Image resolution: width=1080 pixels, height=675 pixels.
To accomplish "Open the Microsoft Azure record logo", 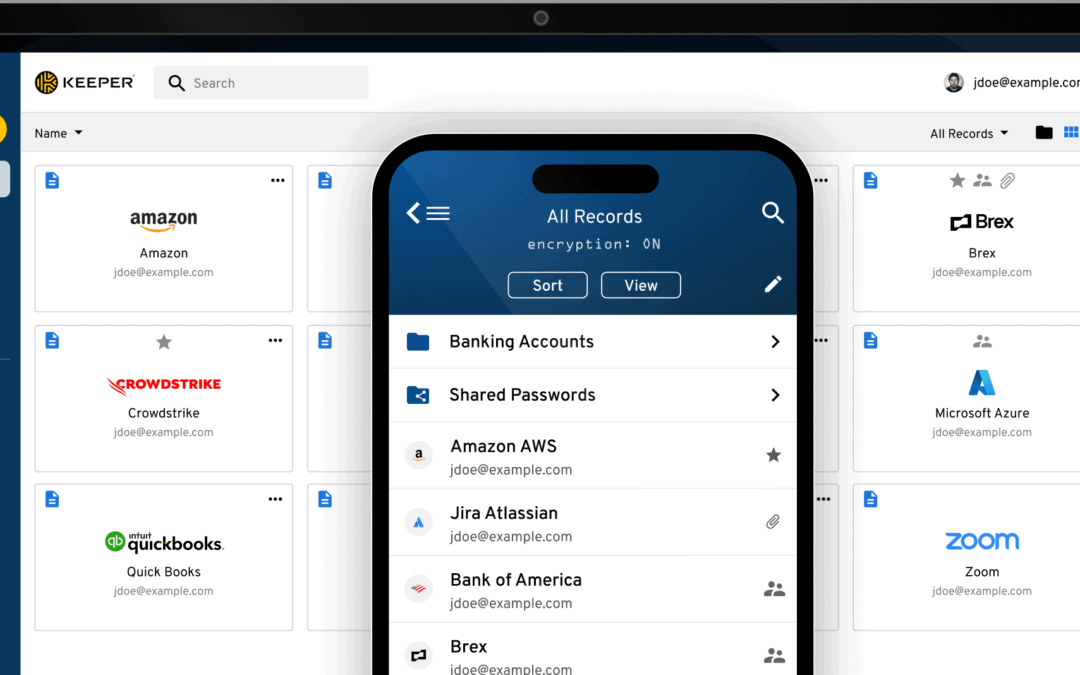I will [x=982, y=382].
